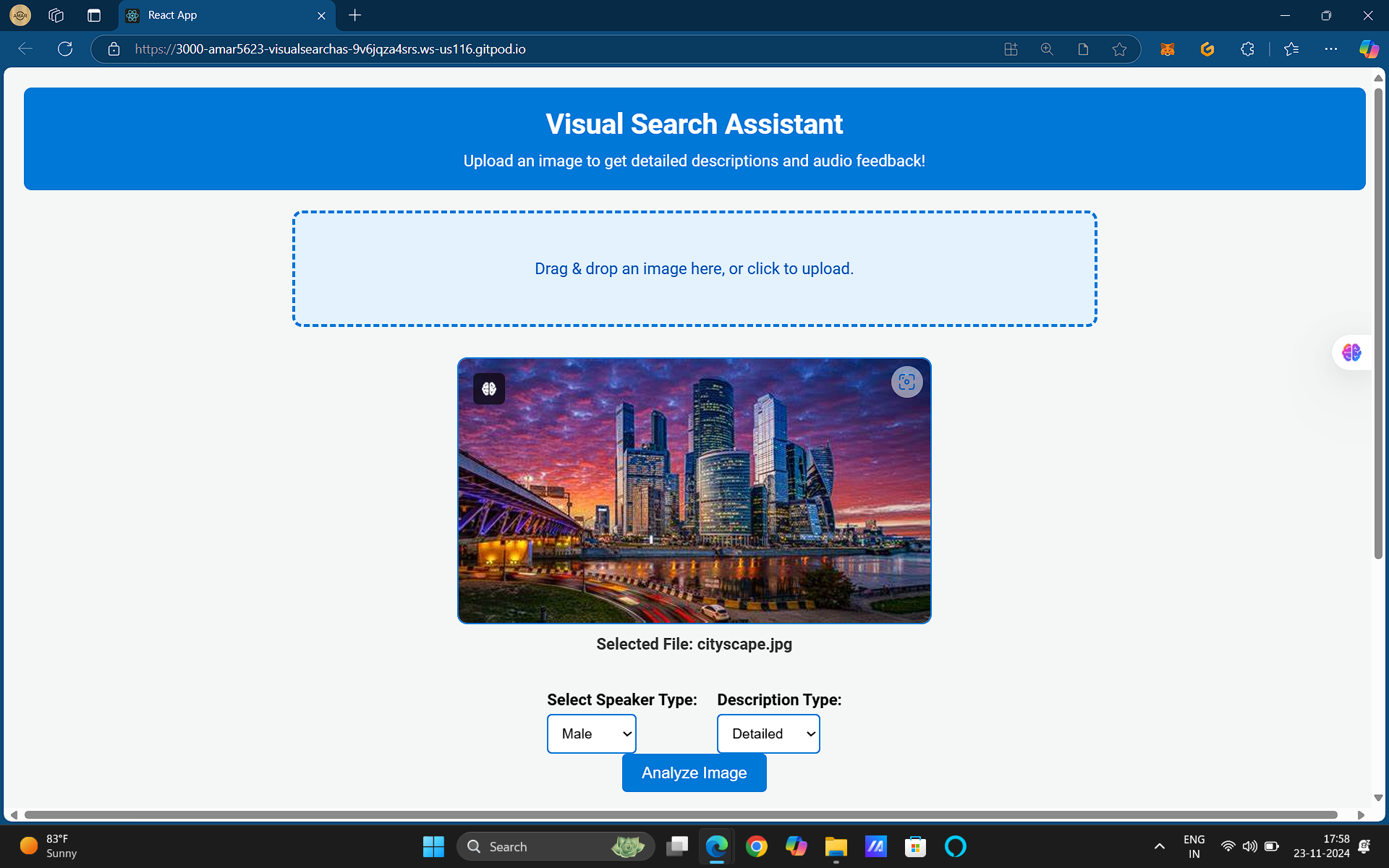Open browser Extensions puzzle icon
The width and height of the screenshot is (1389, 868).
pyautogui.click(x=1247, y=49)
